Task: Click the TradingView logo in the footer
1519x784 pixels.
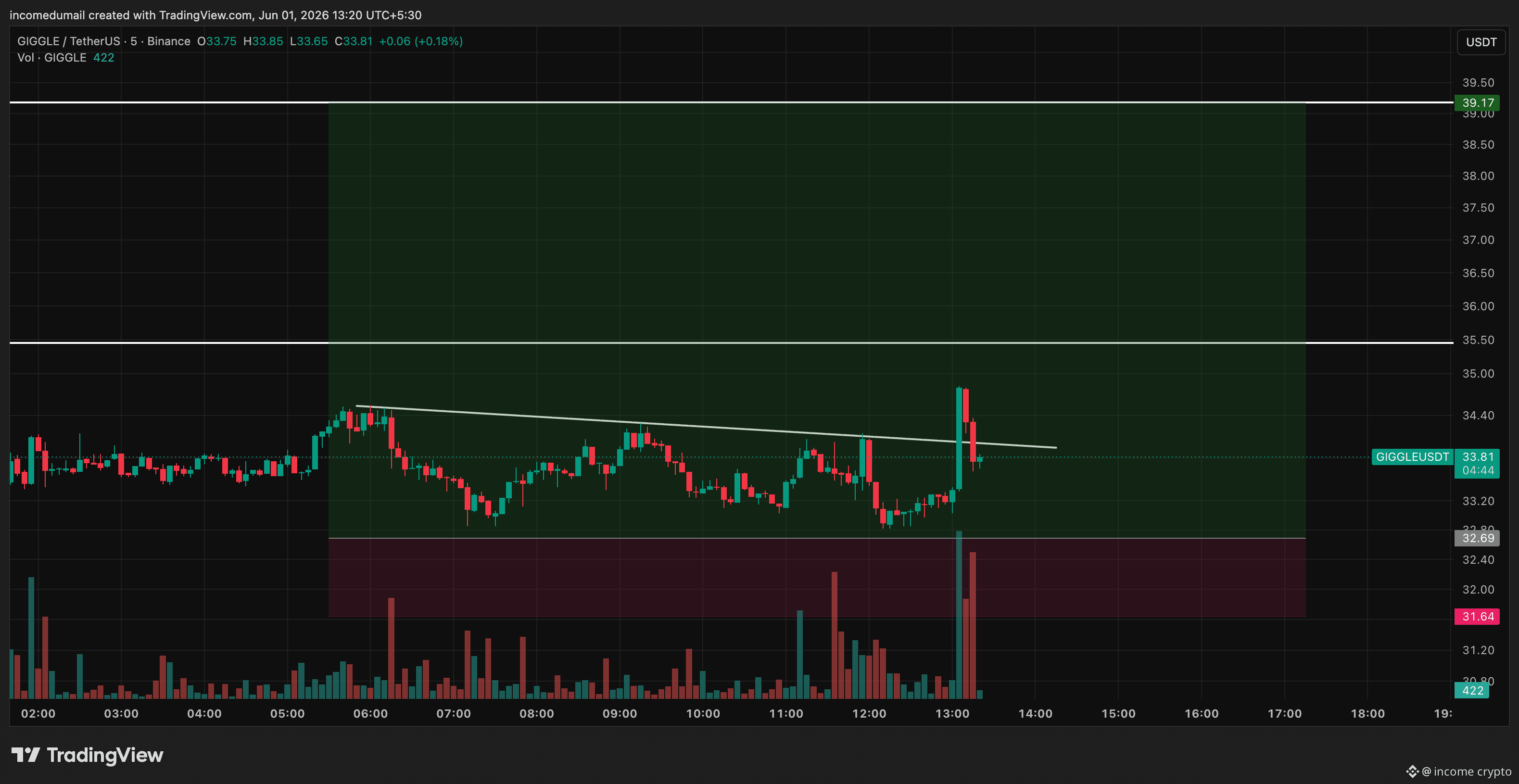Action: coord(87,755)
